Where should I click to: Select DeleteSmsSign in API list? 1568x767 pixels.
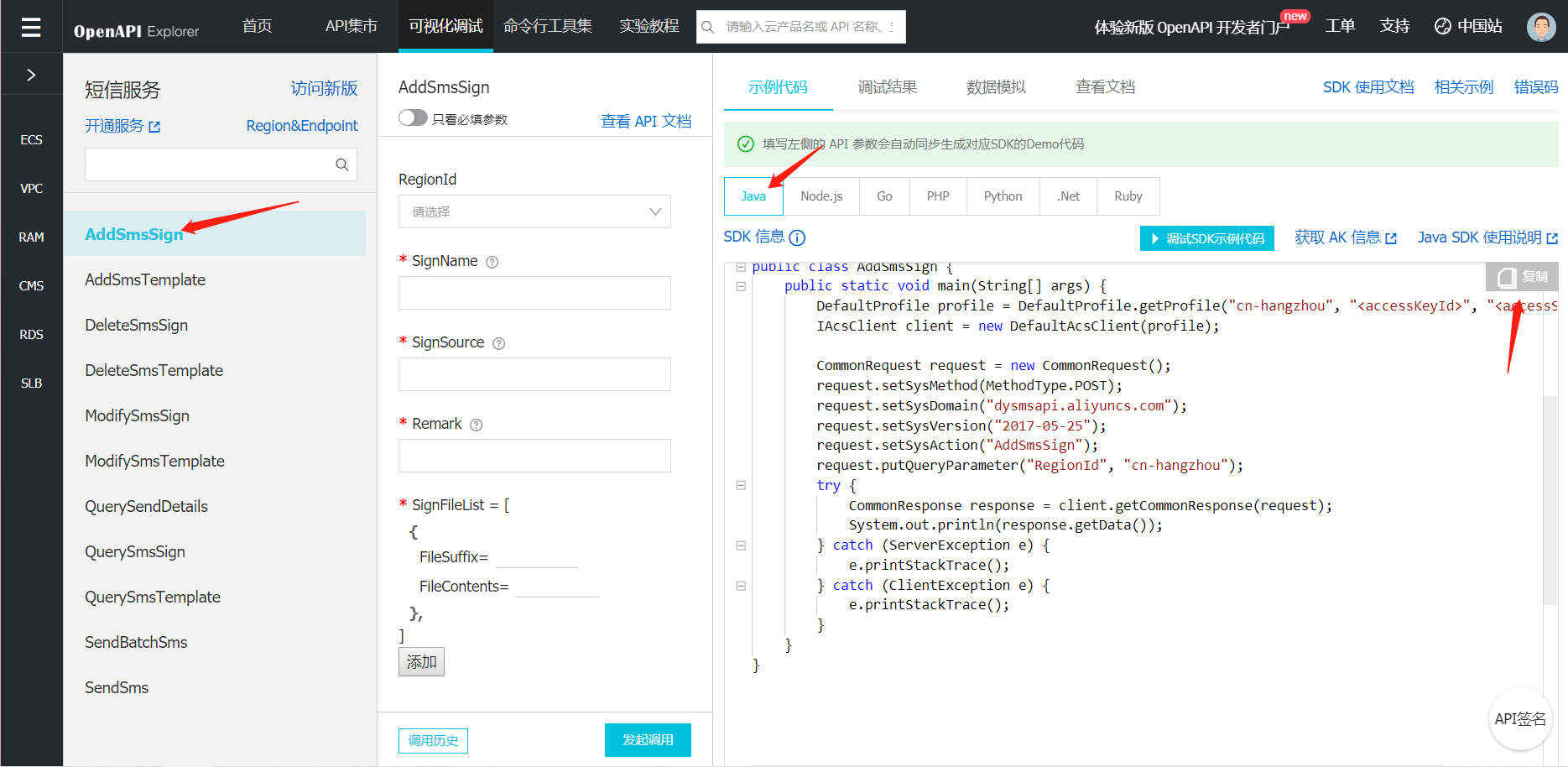(x=136, y=325)
